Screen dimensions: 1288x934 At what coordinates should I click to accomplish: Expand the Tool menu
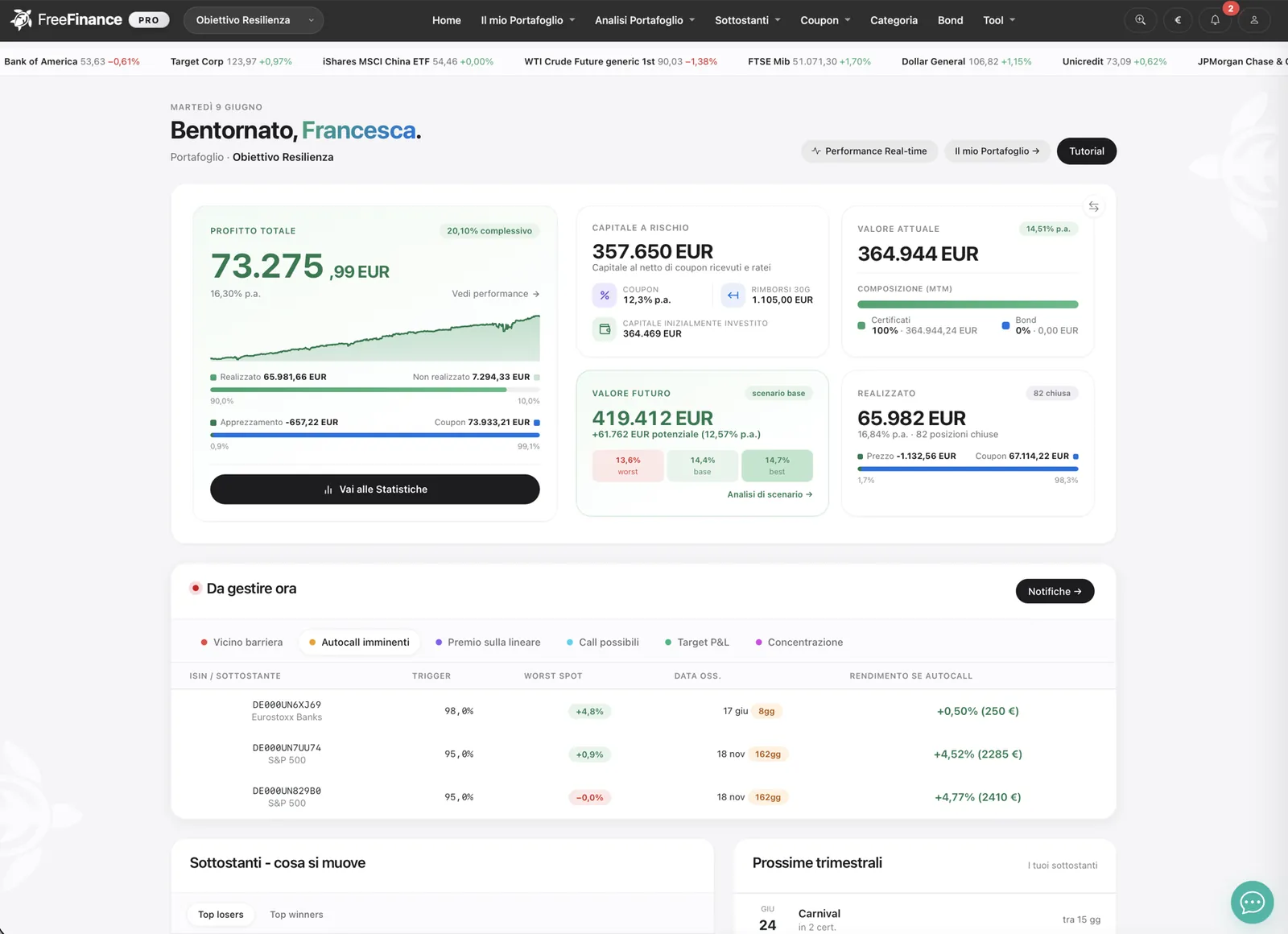tap(999, 20)
